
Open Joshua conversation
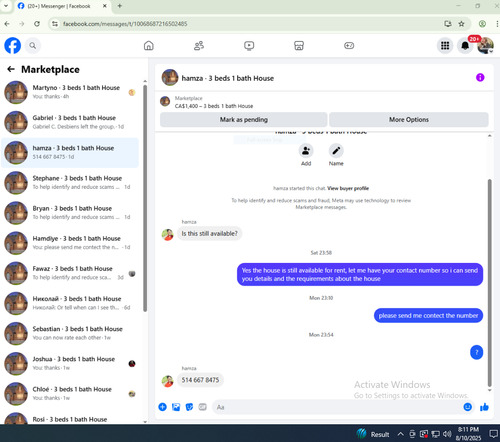tap(70, 364)
